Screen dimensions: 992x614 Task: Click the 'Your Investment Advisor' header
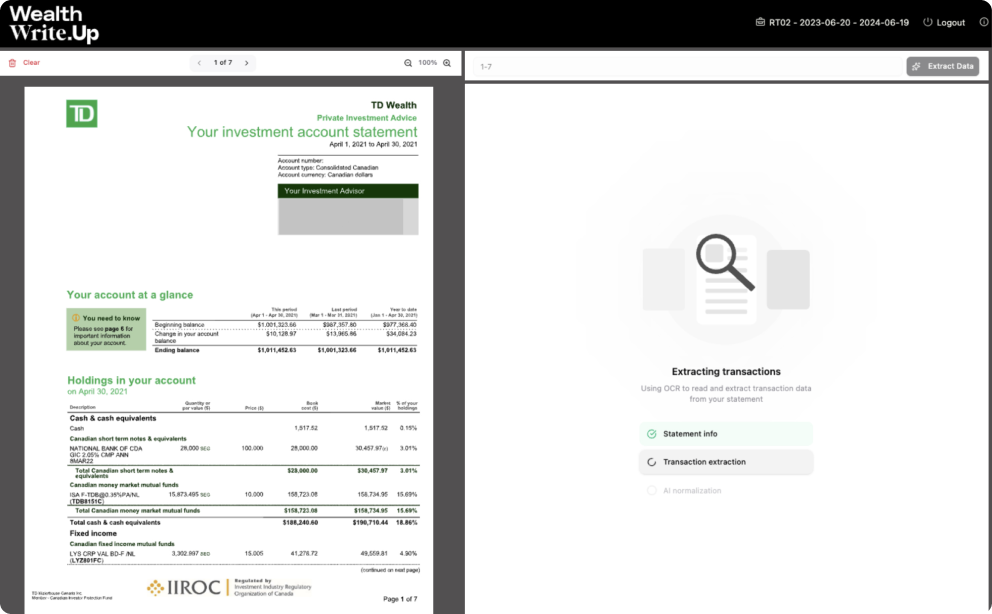348,190
